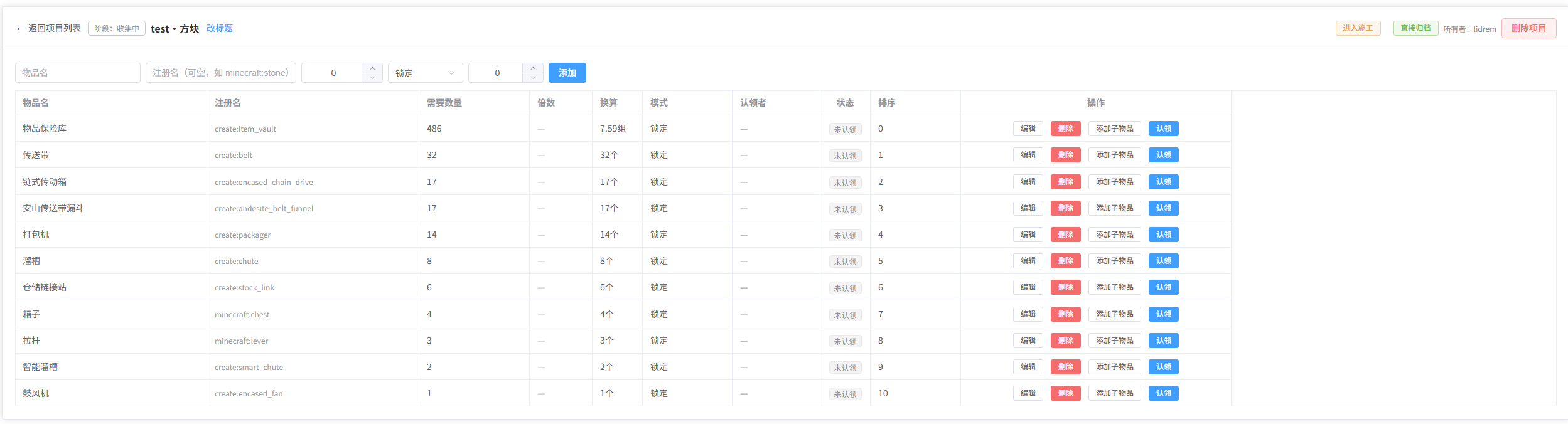Delete the 链式传动箱 row

pyautogui.click(x=1066, y=182)
